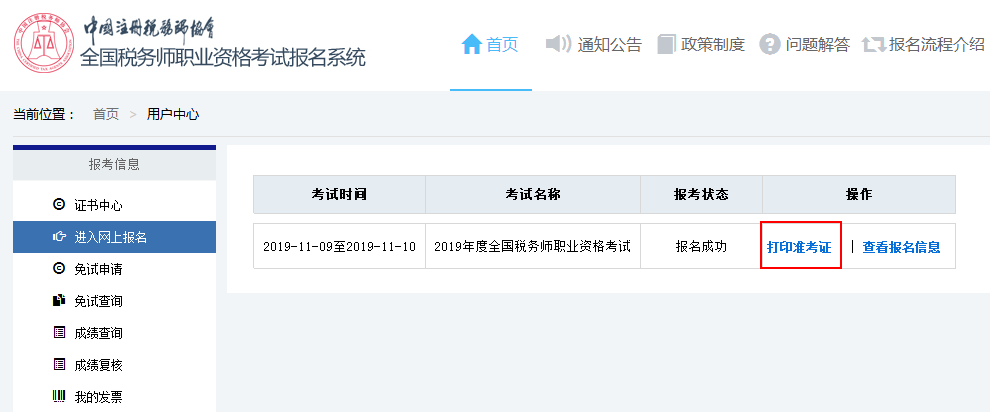Click the home icon beside 首页
Image resolution: width=990 pixels, height=412 pixels.
tap(472, 44)
